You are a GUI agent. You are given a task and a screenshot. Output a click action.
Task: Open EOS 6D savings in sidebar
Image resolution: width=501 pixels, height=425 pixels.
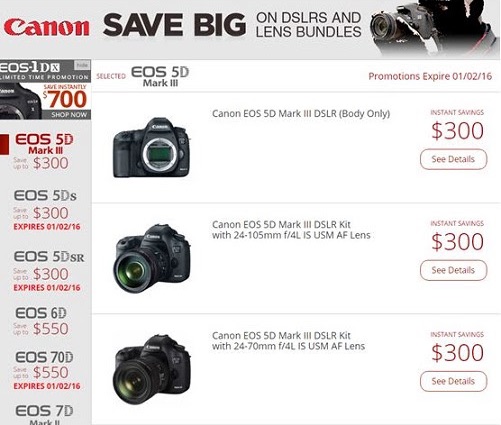tap(41, 321)
